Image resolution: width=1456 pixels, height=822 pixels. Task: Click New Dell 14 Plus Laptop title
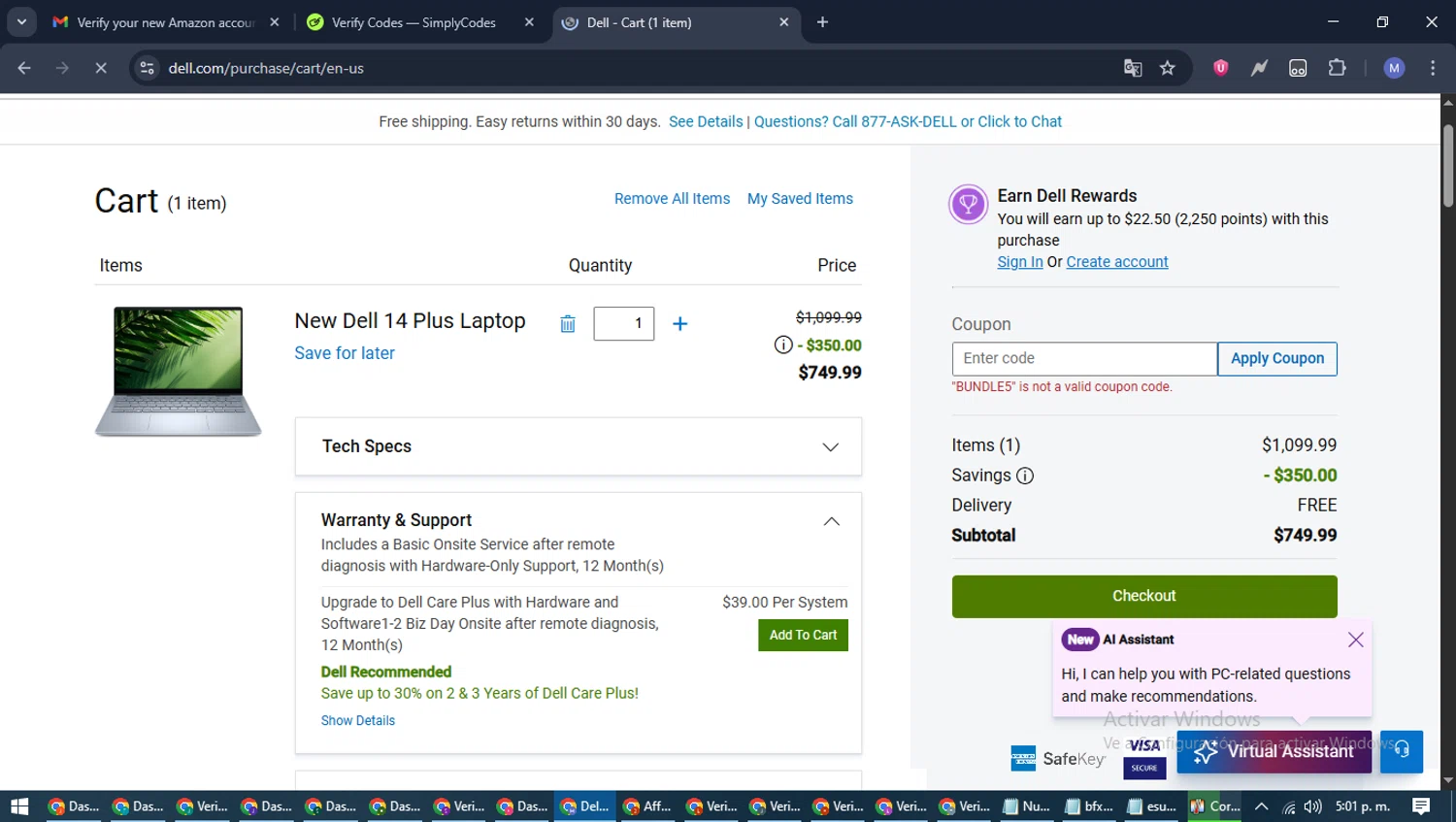pyautogui.click(x=410, y=321)
